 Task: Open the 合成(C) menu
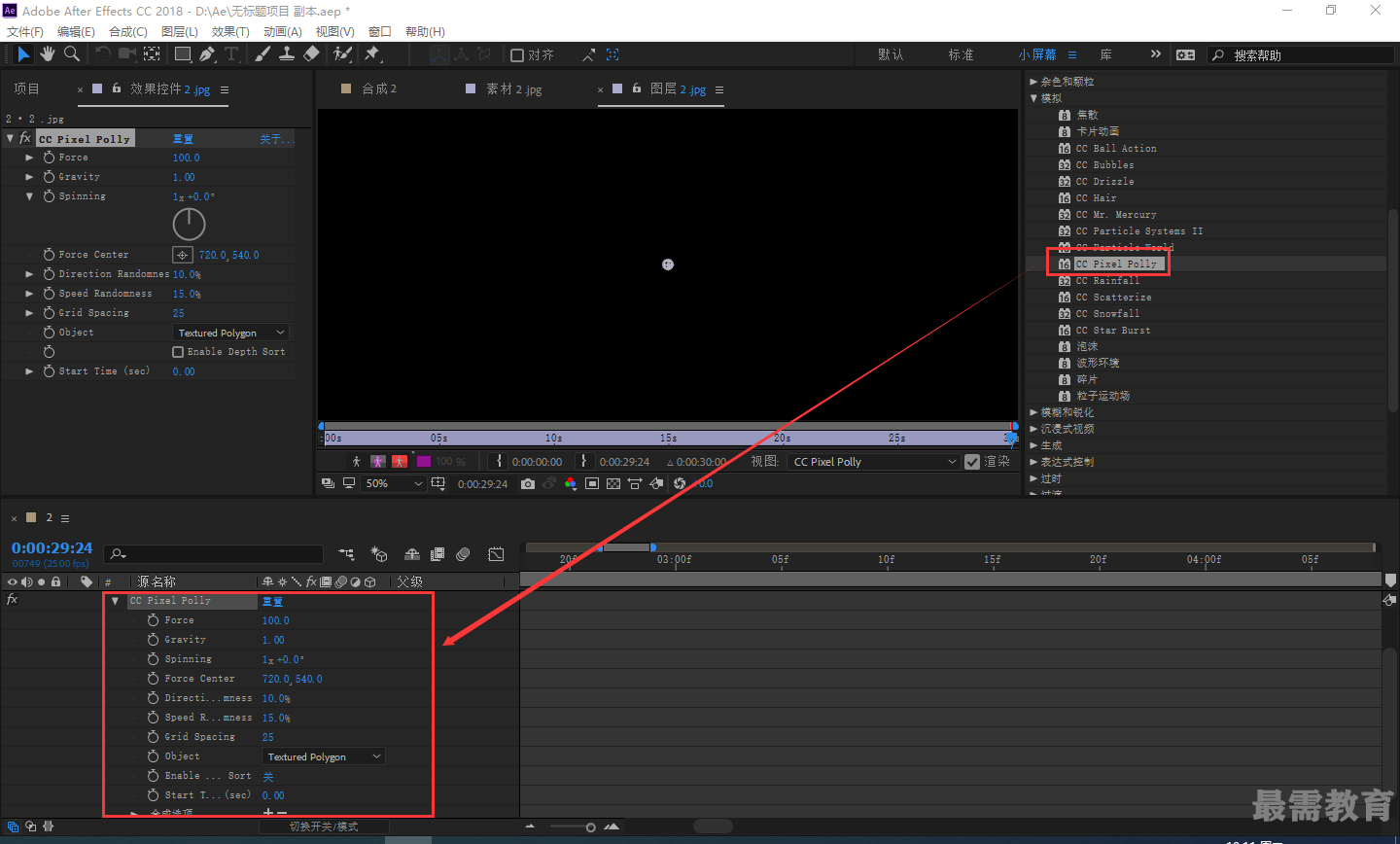[128, 32]
